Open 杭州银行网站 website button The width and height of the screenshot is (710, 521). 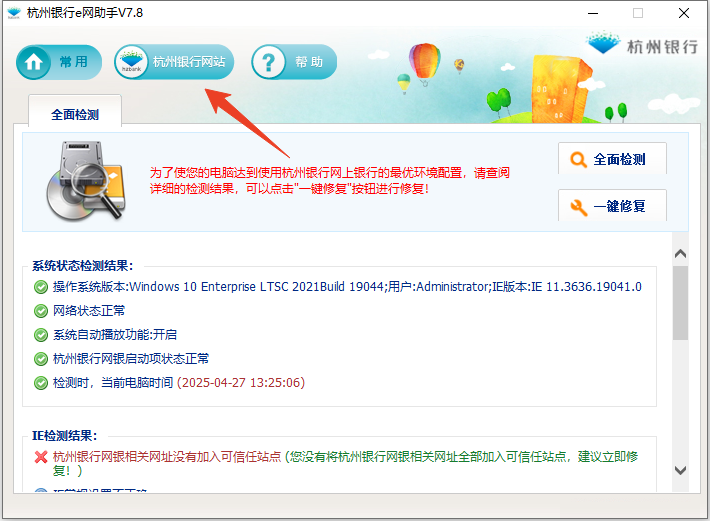(174, 62)
